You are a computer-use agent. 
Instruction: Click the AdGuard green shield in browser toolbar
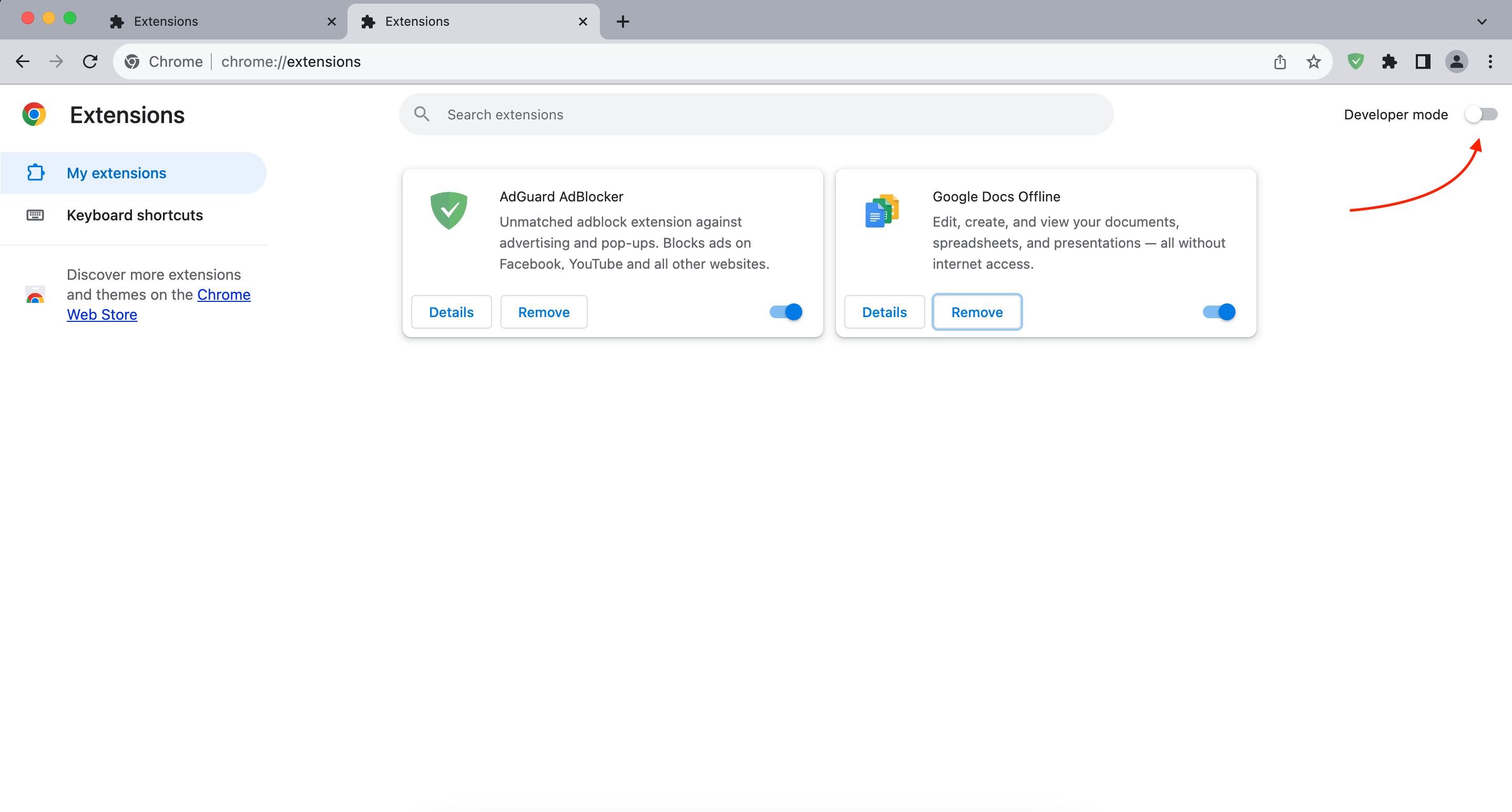[1356, 61]
